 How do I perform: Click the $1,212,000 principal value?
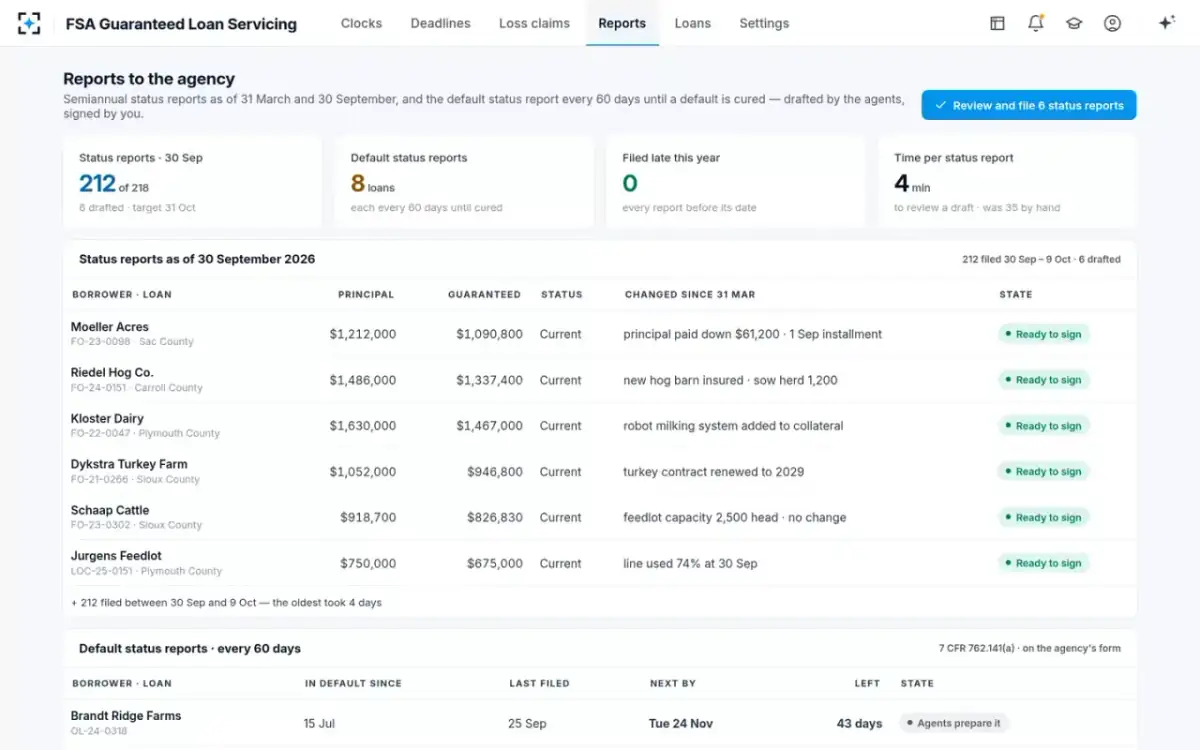[x=363, y=334]
